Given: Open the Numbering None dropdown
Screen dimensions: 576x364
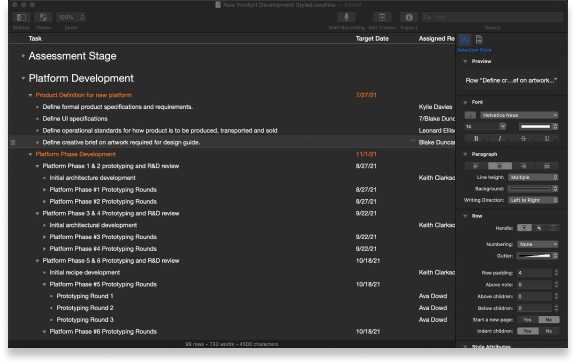Looking at the screenshot, I should click(538, 244).
